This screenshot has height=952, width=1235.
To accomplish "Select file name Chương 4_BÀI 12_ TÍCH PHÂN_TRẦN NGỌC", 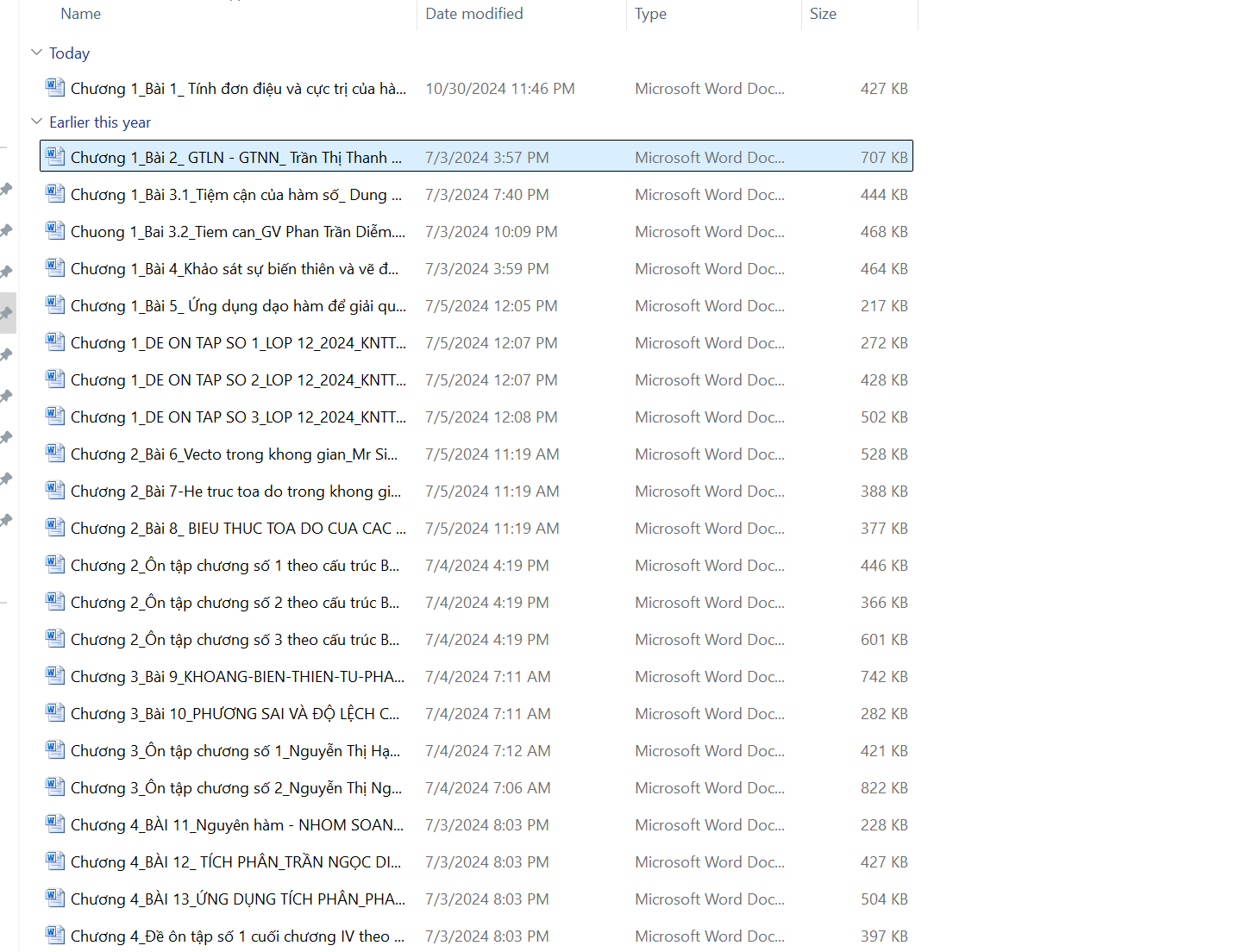I will click(x=235, y=862).
